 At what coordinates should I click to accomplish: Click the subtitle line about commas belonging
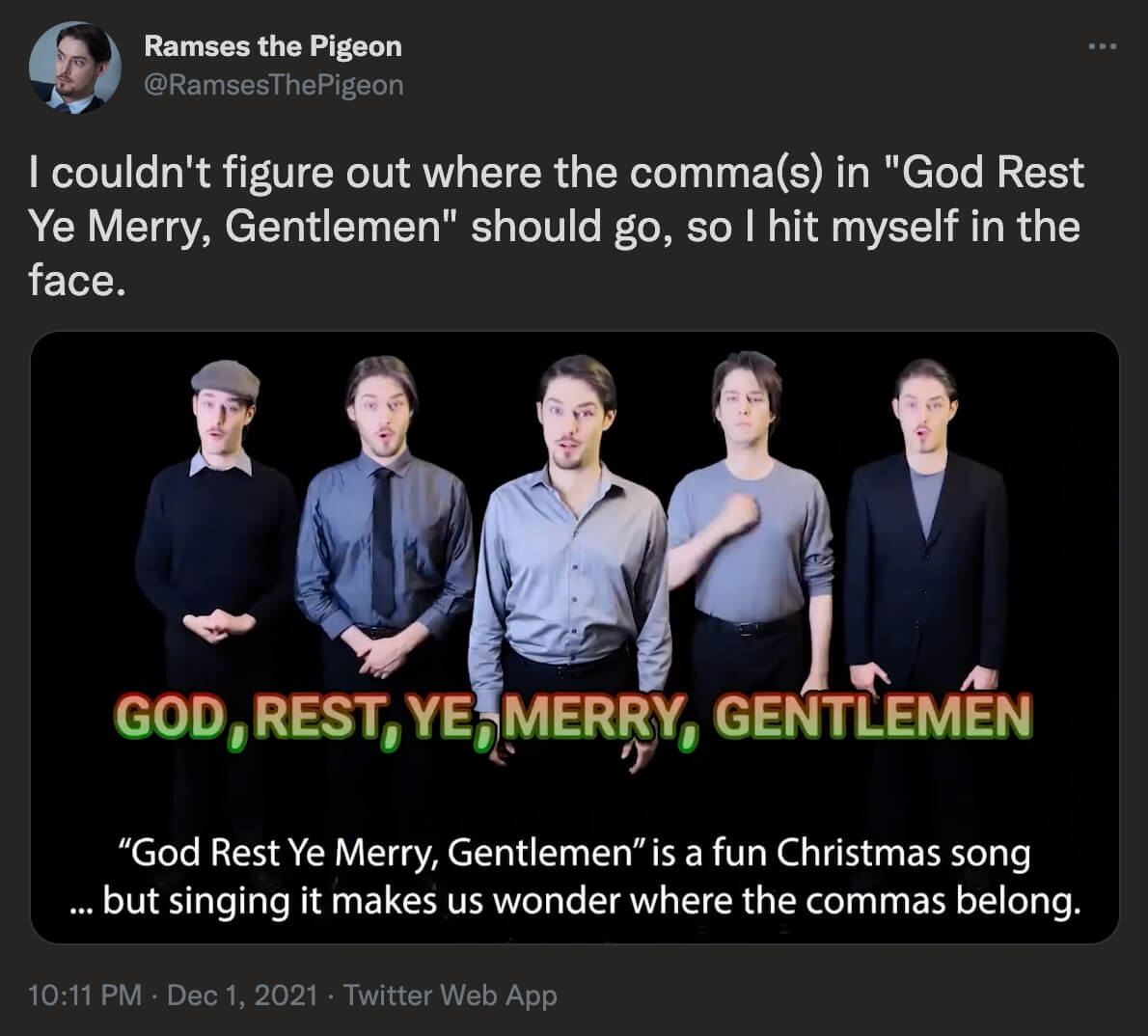[x=574, y=901]
